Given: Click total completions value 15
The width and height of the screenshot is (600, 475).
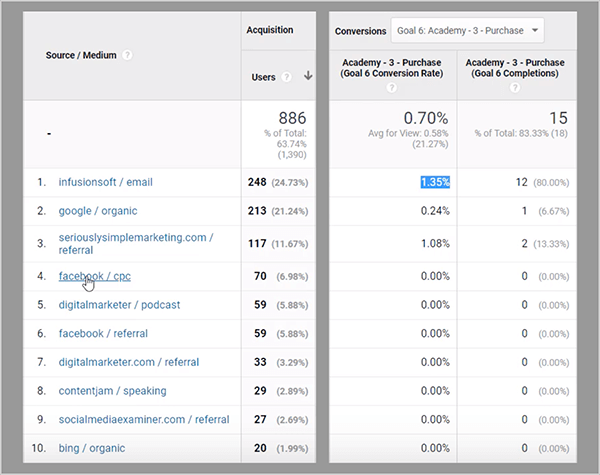Looking at the screenshot, I should tap(558, 118).
